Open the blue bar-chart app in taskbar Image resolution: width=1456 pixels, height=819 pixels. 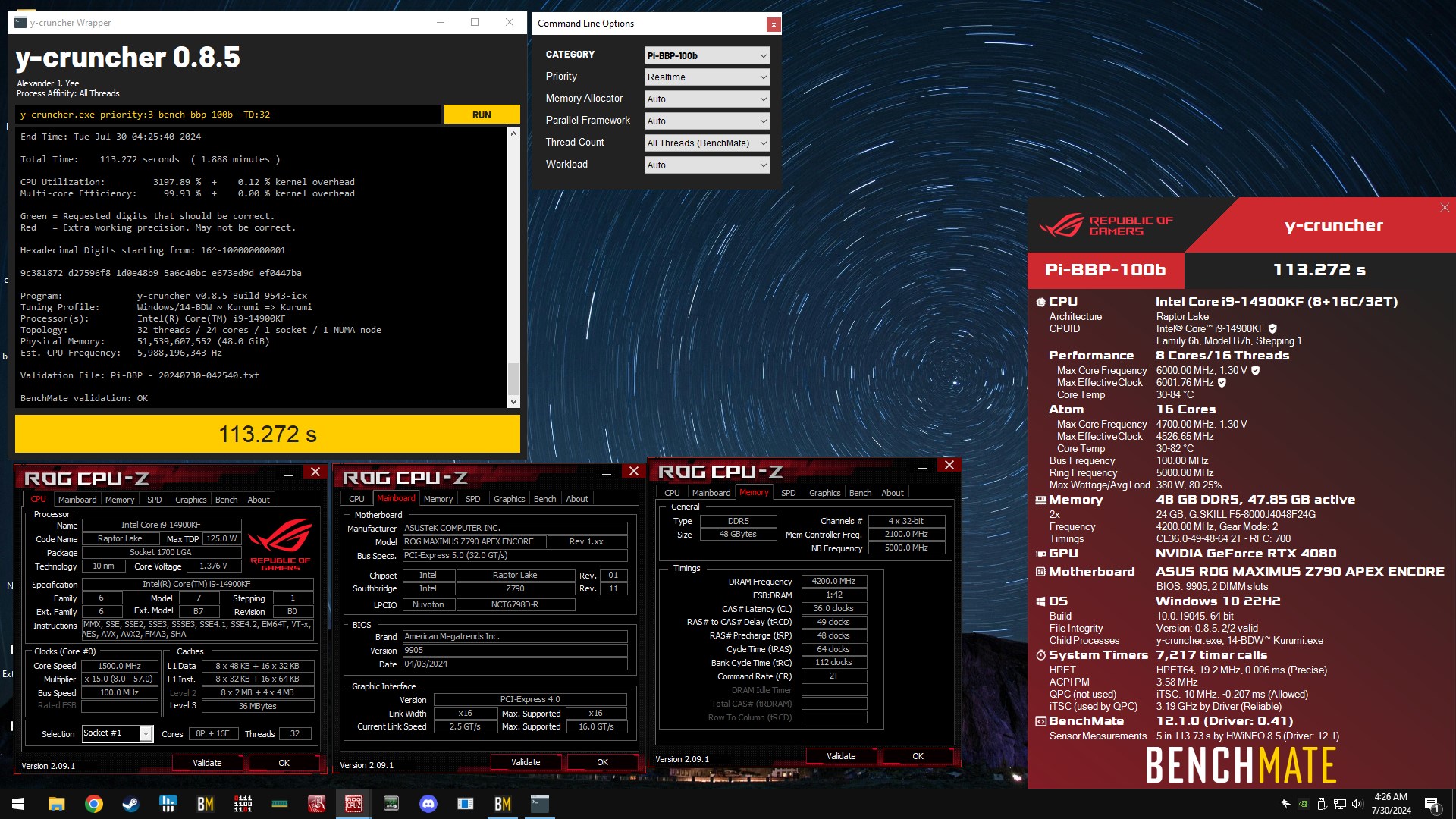(168, 804)
